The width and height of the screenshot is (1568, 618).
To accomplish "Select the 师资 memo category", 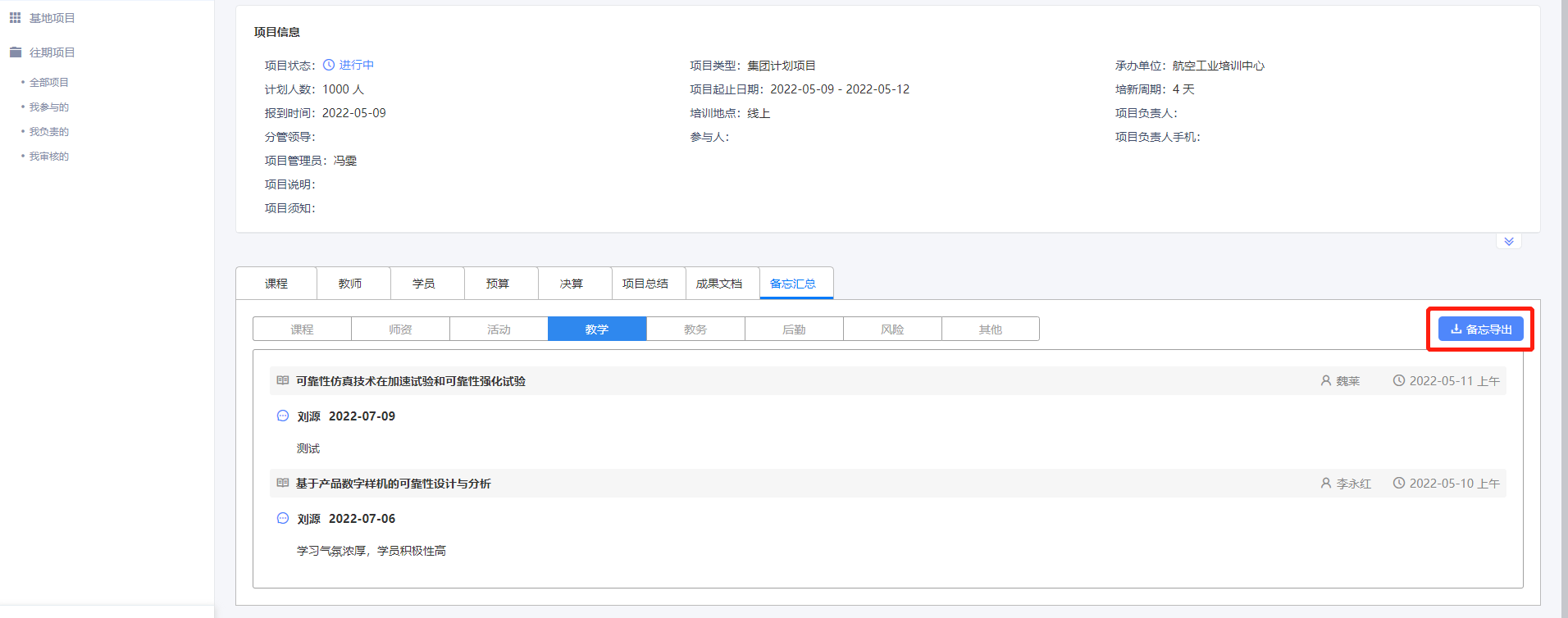I will 400,329.
